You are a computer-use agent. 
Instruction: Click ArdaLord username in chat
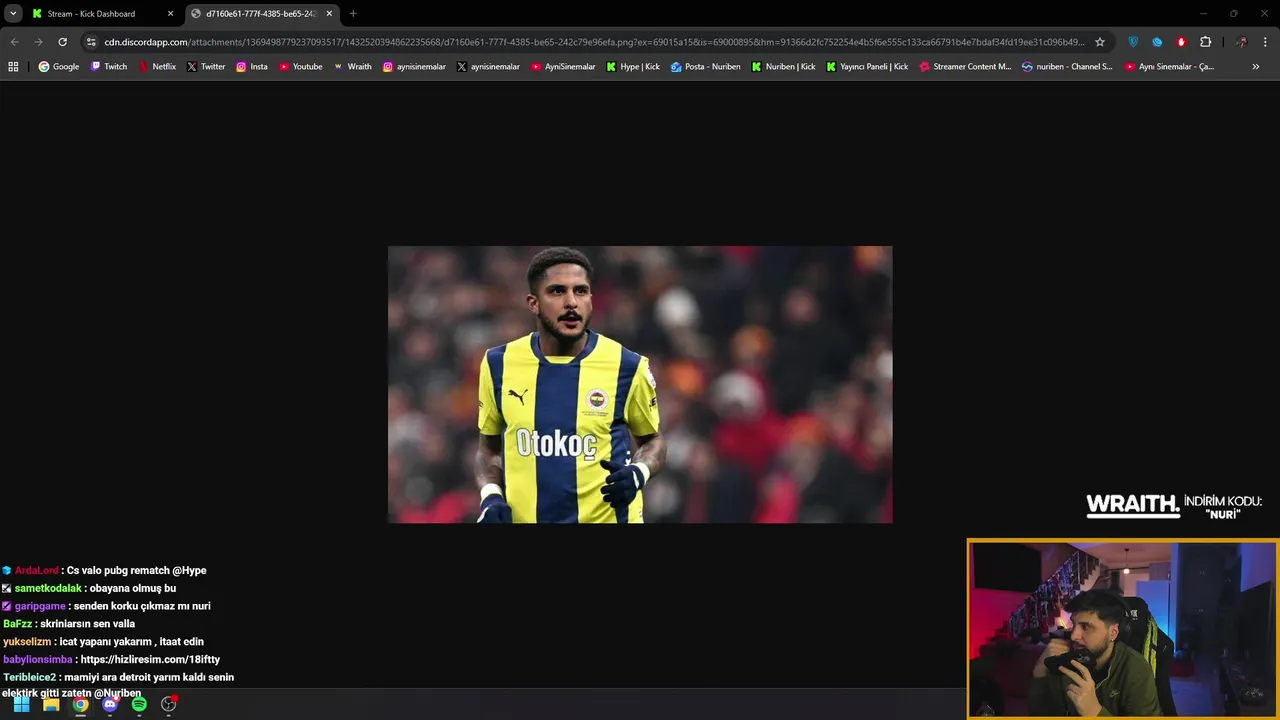(x=37, y=570)
